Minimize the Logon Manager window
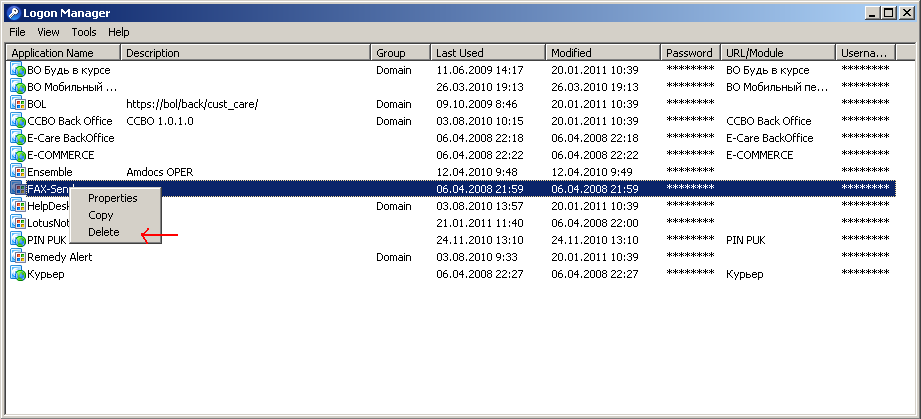The image size is (921, 419). (874, 12)
